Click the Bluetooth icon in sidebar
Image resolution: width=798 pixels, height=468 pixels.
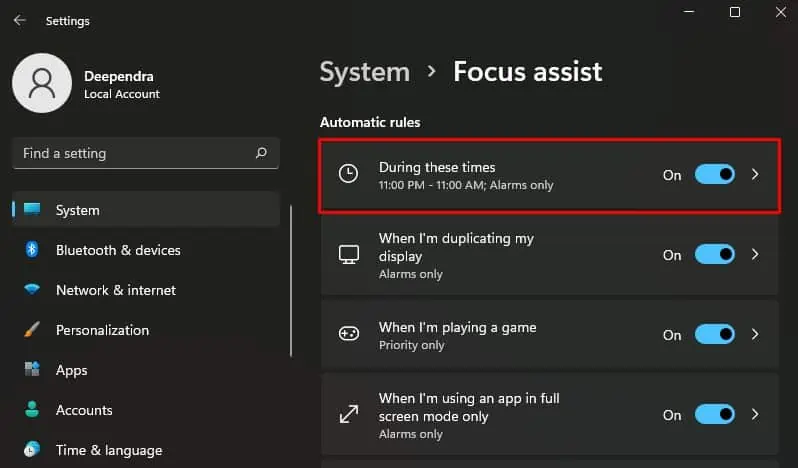pyautogui.click(x=32, y=249)
